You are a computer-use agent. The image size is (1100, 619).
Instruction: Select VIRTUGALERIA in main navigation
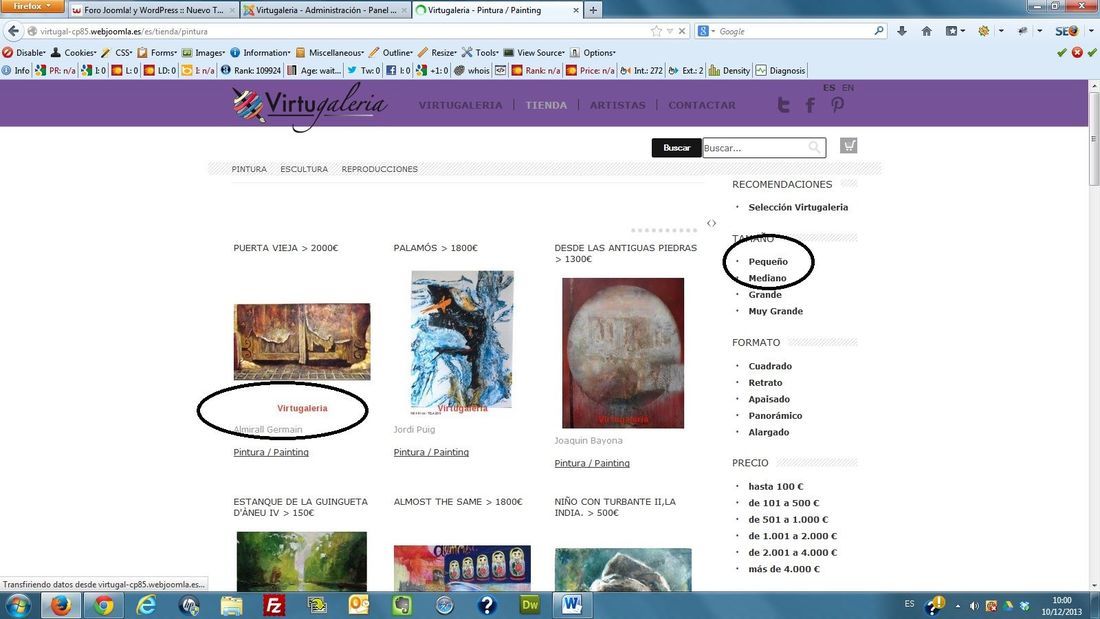[x=460, y=105]
